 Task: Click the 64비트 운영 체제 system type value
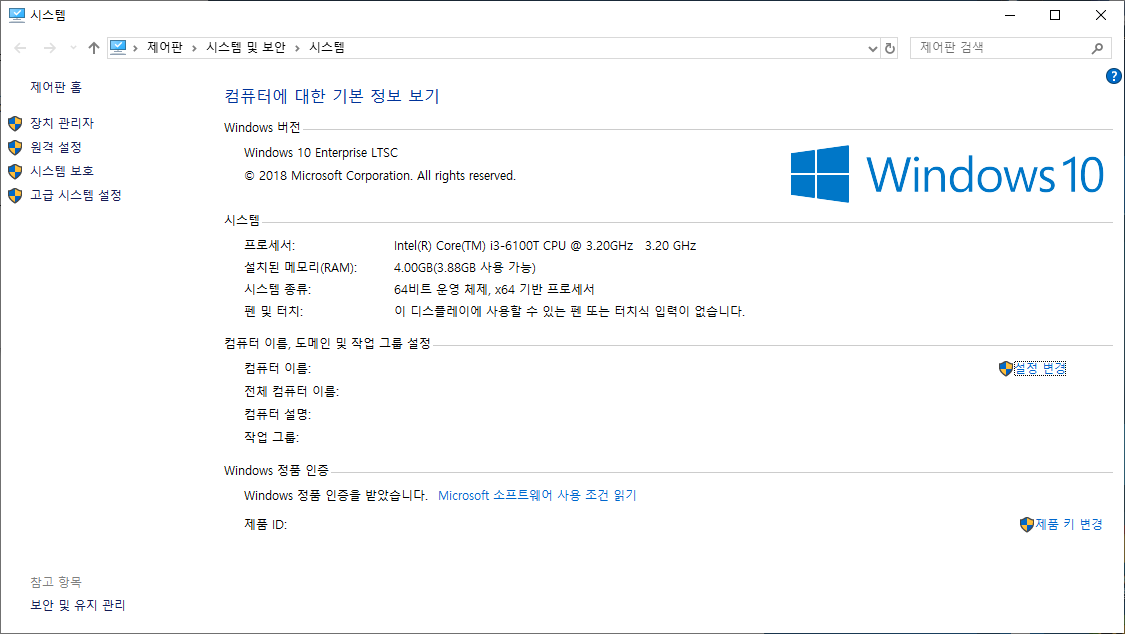pyautogui.click(x=494, y=290)
